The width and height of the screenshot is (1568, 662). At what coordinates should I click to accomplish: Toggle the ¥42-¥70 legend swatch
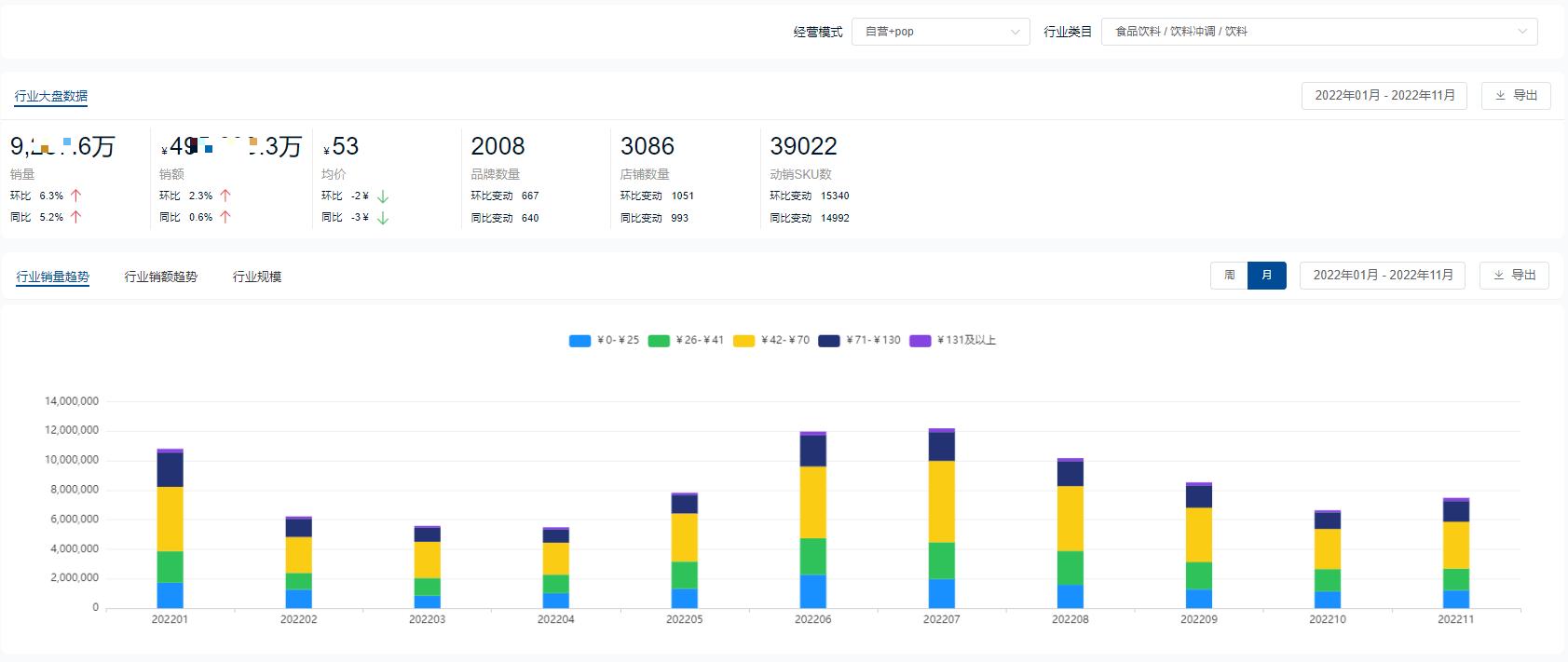743,341
